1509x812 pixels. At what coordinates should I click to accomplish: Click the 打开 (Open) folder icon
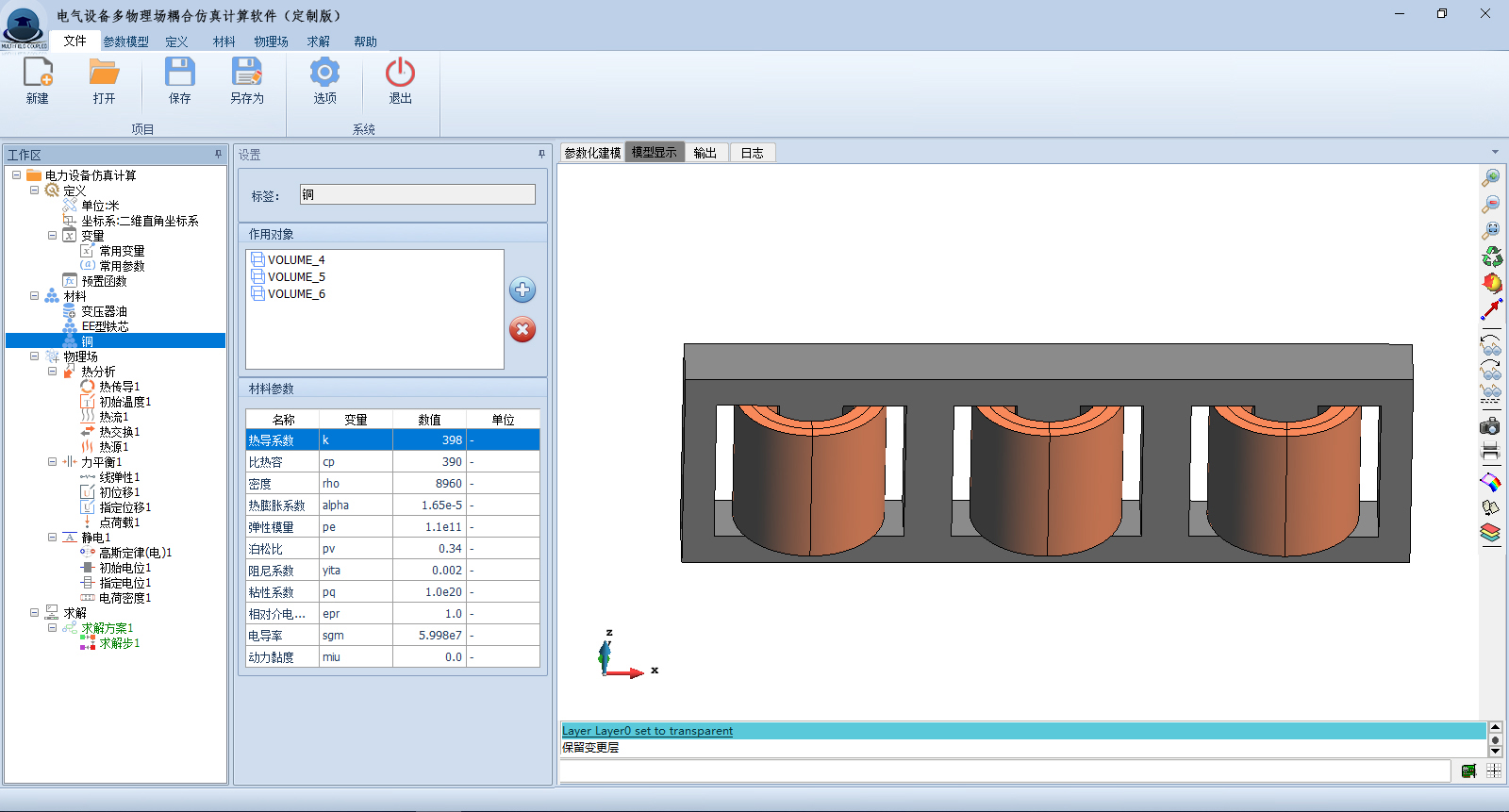[x=104, y=73]
